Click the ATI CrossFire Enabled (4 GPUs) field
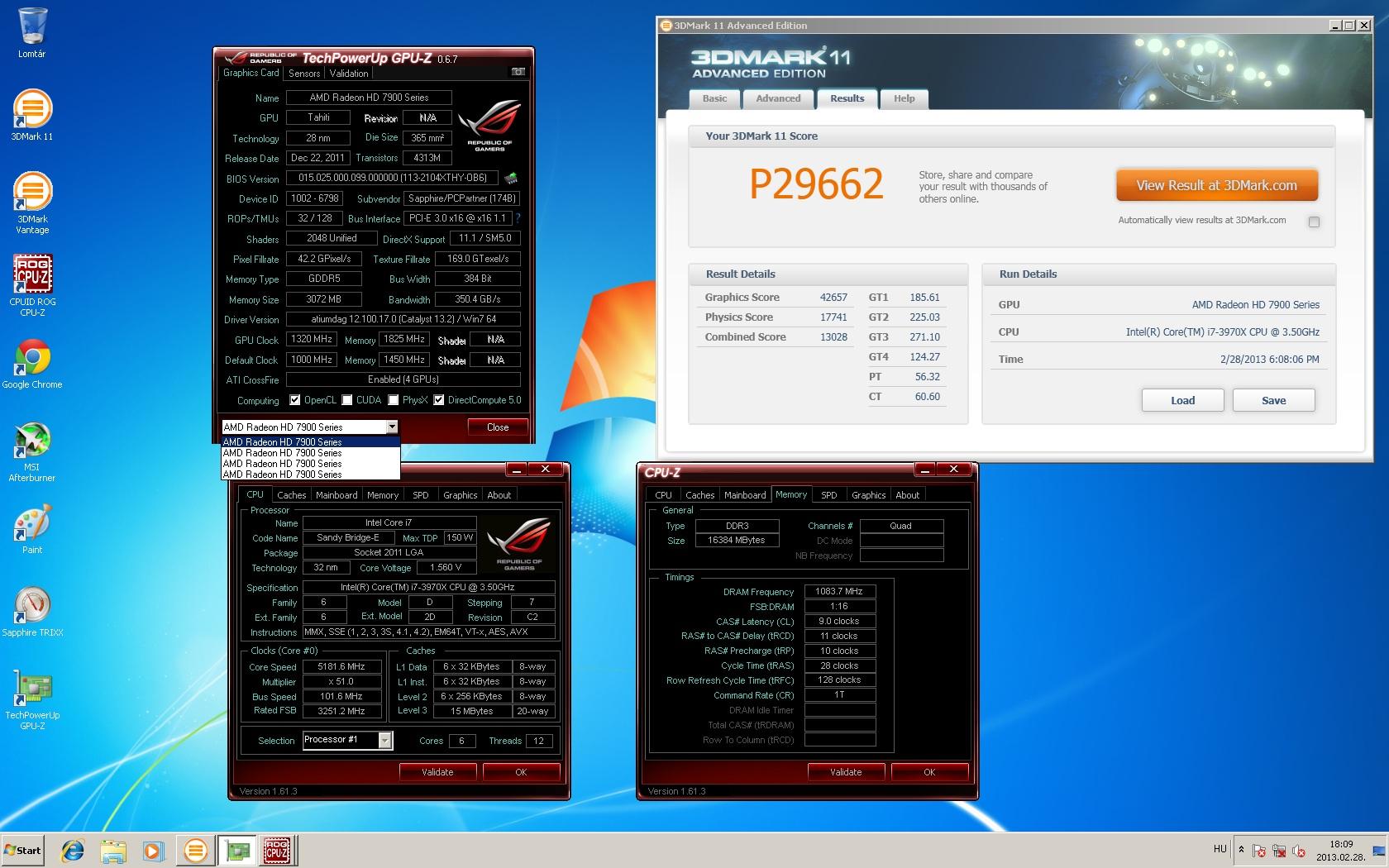Image resolution: width=1389 pixels, height=868 pixels. point(403,379)
